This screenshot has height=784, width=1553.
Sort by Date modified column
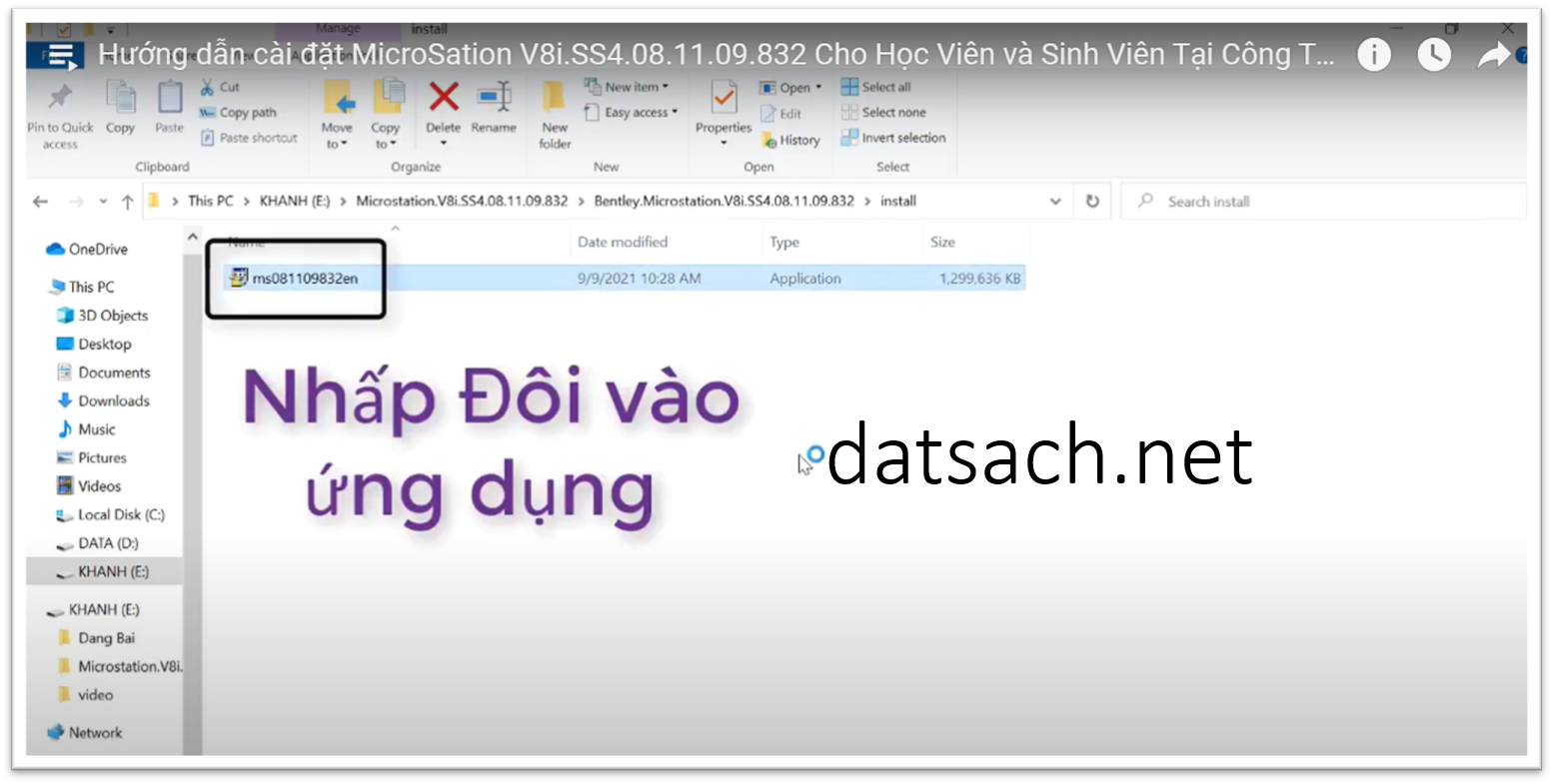tap(623, 242)
